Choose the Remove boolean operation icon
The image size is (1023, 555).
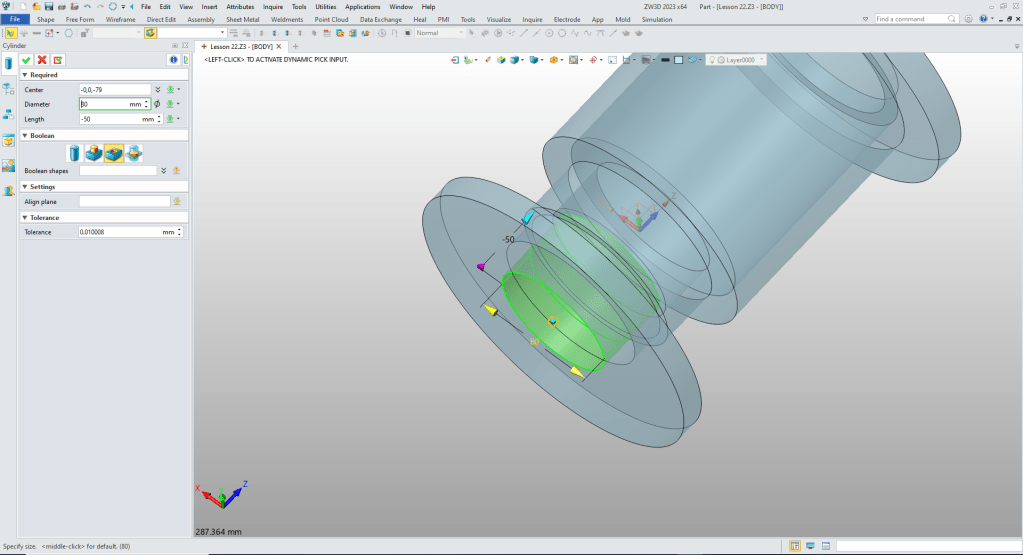point(114,153)
